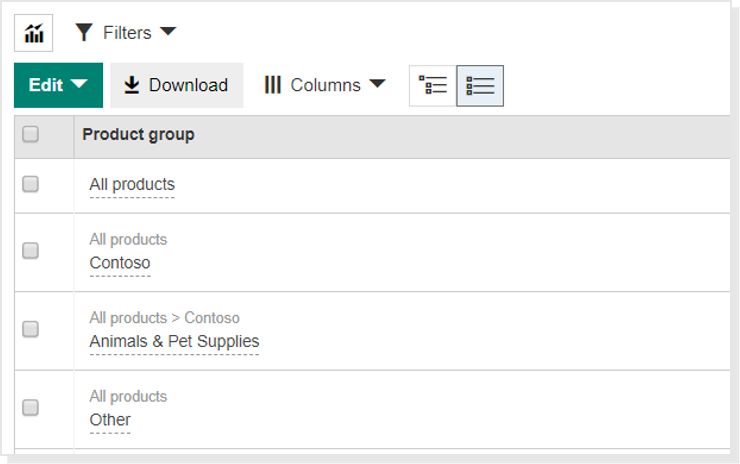The height and width of the screenshot is (464, 740).
Task: Check the All products row checkbox
Action: 31,184
